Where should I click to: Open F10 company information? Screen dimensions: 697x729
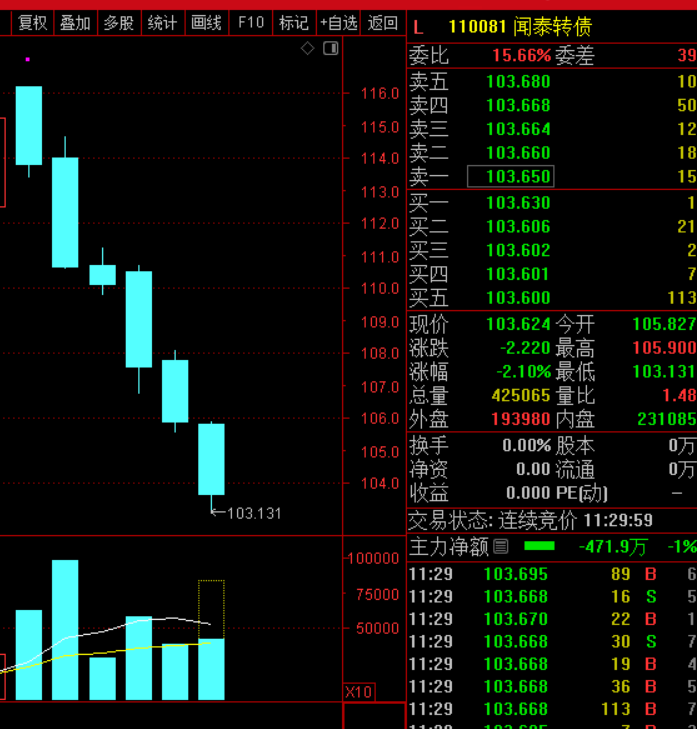click(x=250, y=22)
